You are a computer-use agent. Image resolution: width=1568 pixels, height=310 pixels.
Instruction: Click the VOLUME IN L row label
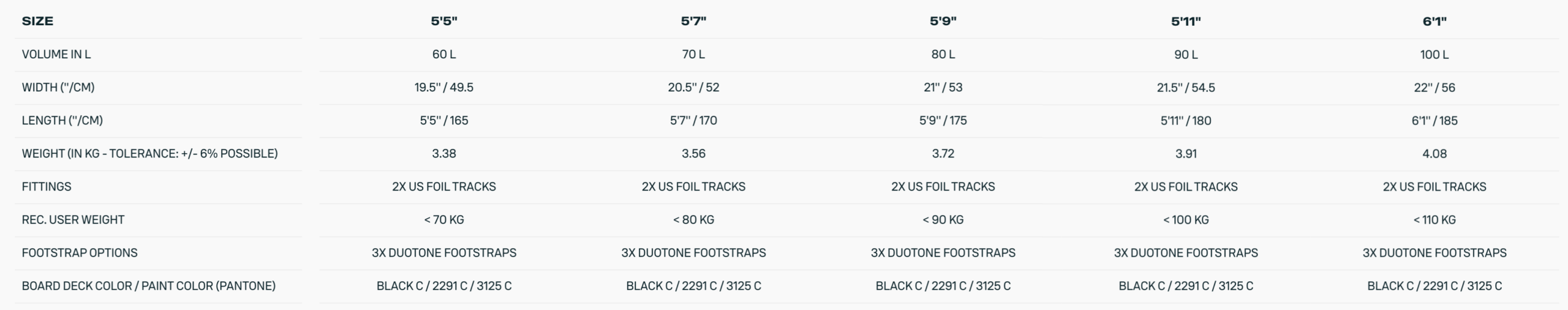tap(56, 55)
